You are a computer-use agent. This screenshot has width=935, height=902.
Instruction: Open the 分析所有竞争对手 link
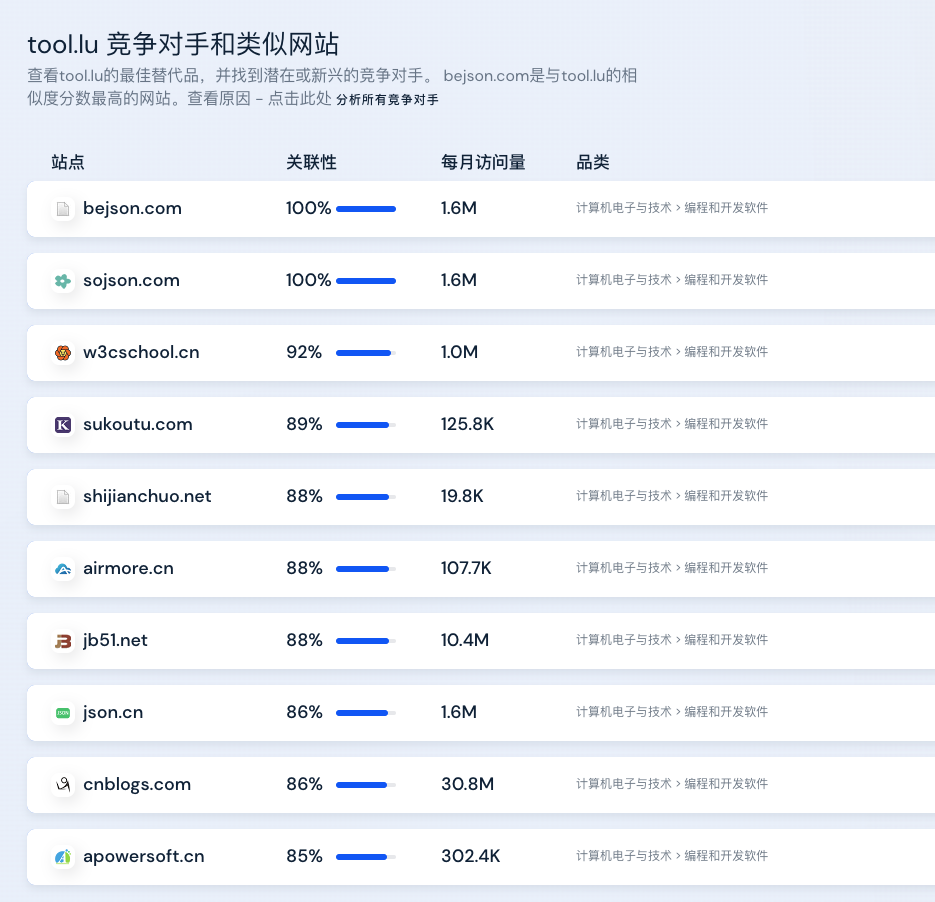tap(387, 99)
